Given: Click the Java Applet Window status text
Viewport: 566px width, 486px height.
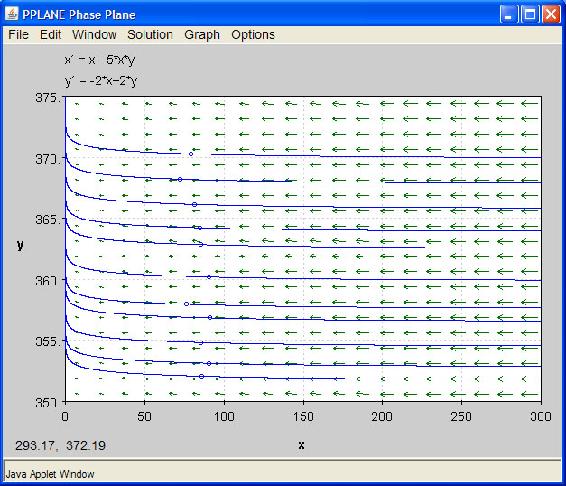Looking at the screenshot, I should (50, 474).
